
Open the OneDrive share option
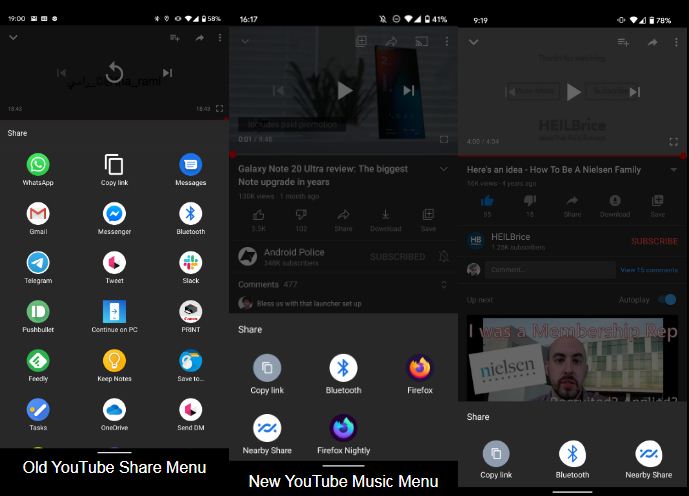coord(114,409)
